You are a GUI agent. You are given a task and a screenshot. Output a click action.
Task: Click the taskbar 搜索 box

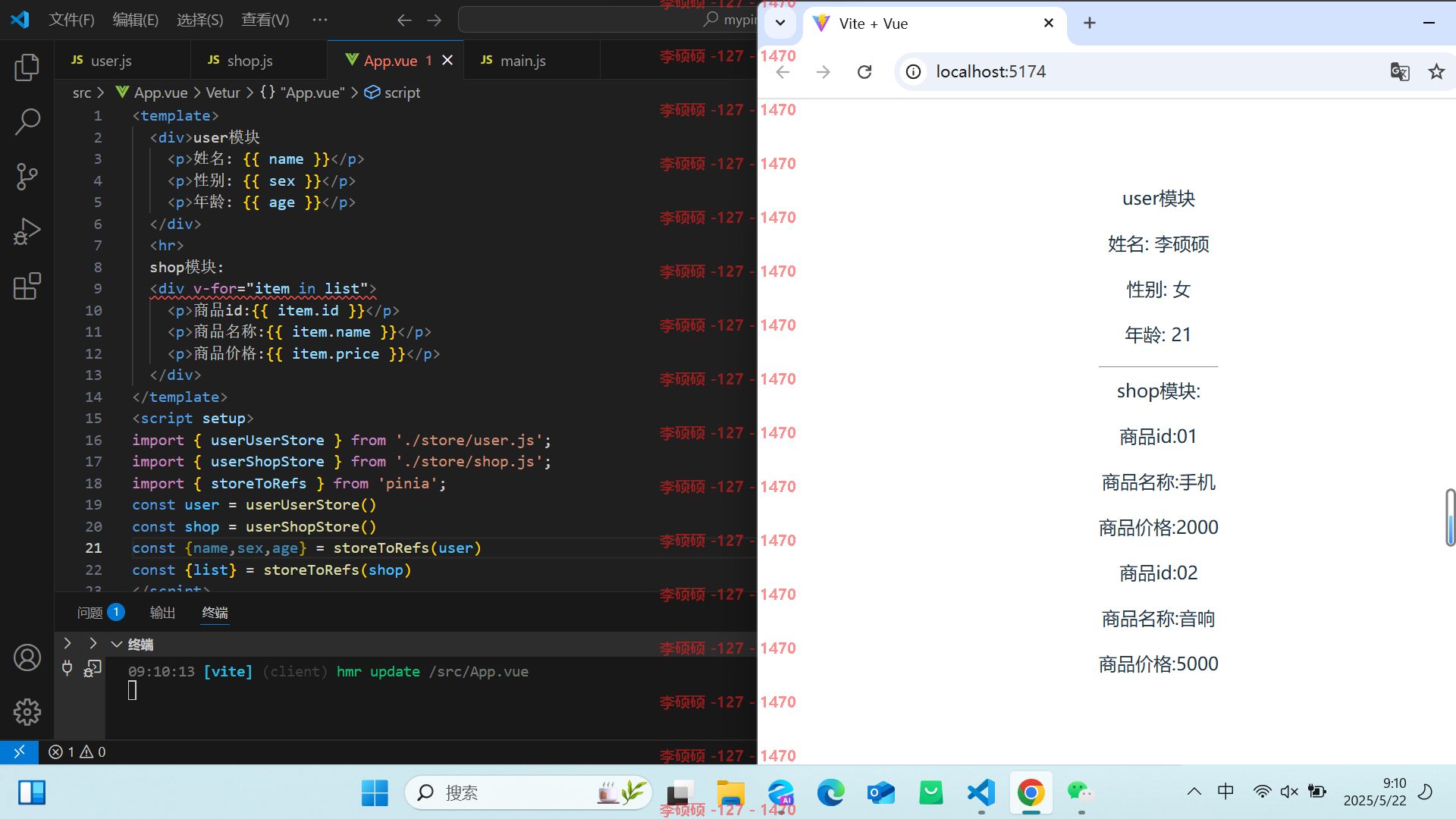click(529, 792)
